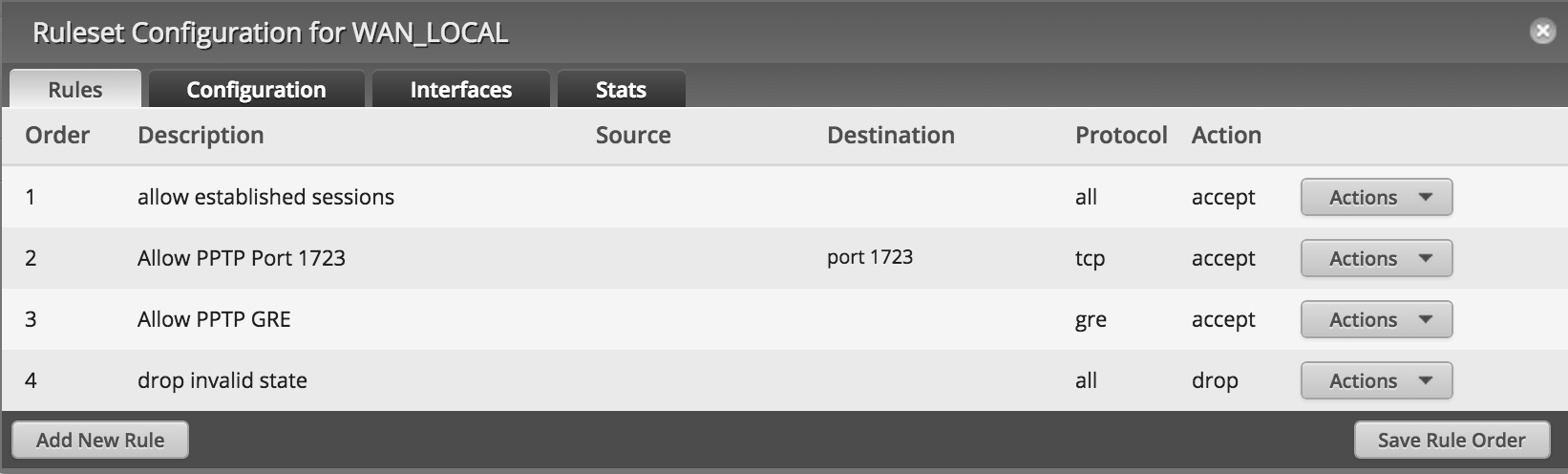
Task: Open Actions dropdown for allow established sessions
Action: pyautogui.click(x=1376, y=197)
